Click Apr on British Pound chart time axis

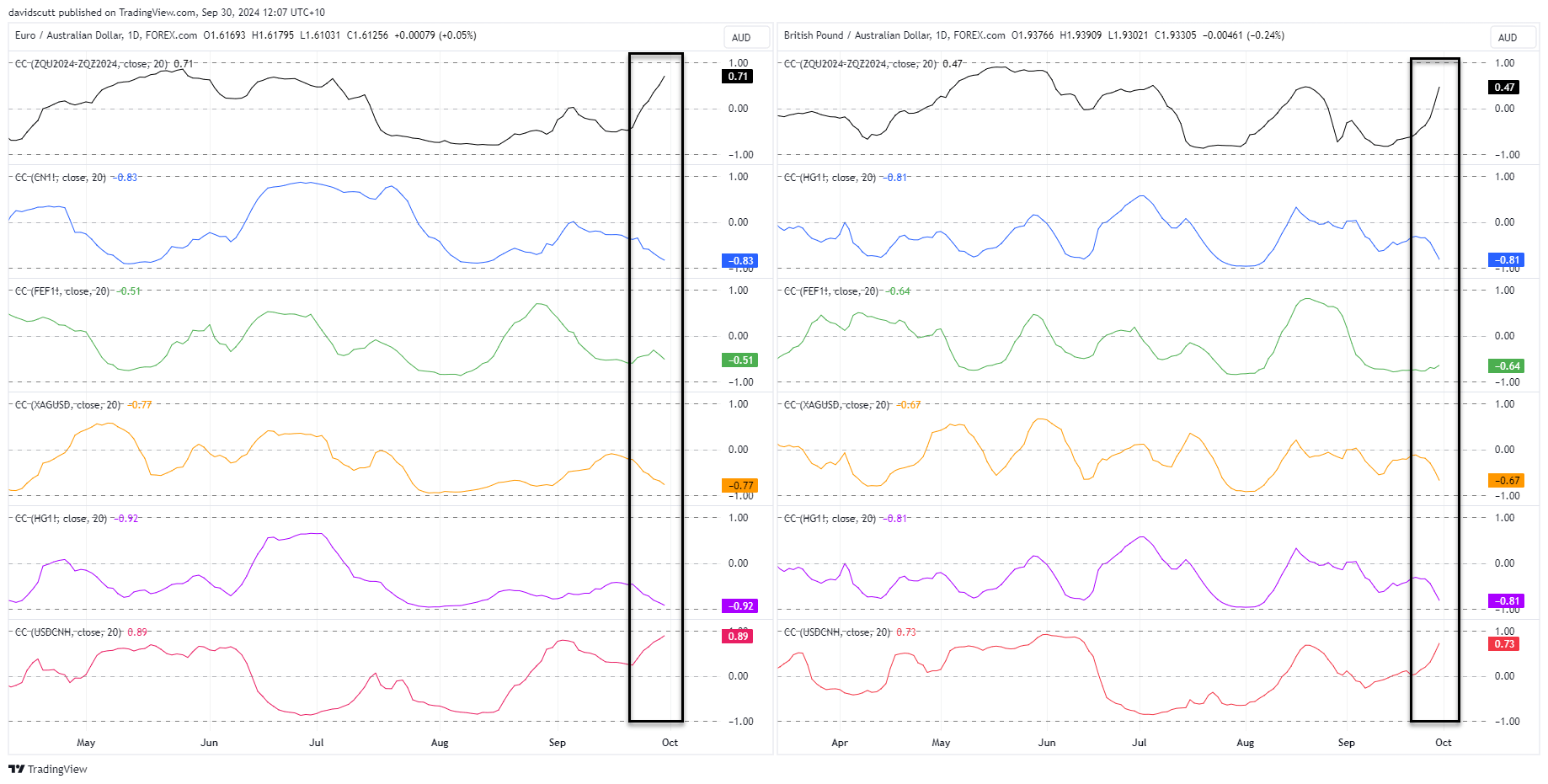[x=840, y=743]
